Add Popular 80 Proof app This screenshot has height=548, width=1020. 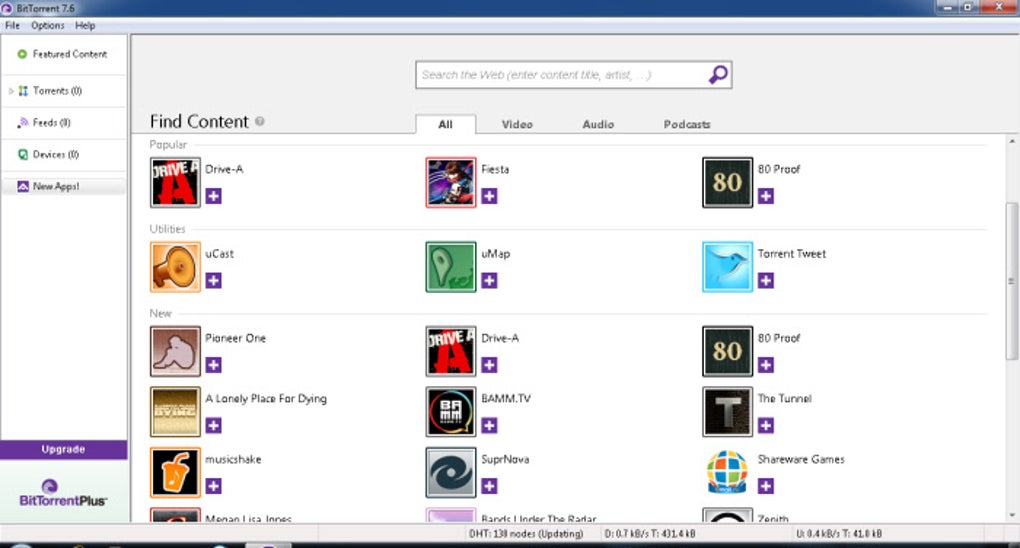[766, 196]
